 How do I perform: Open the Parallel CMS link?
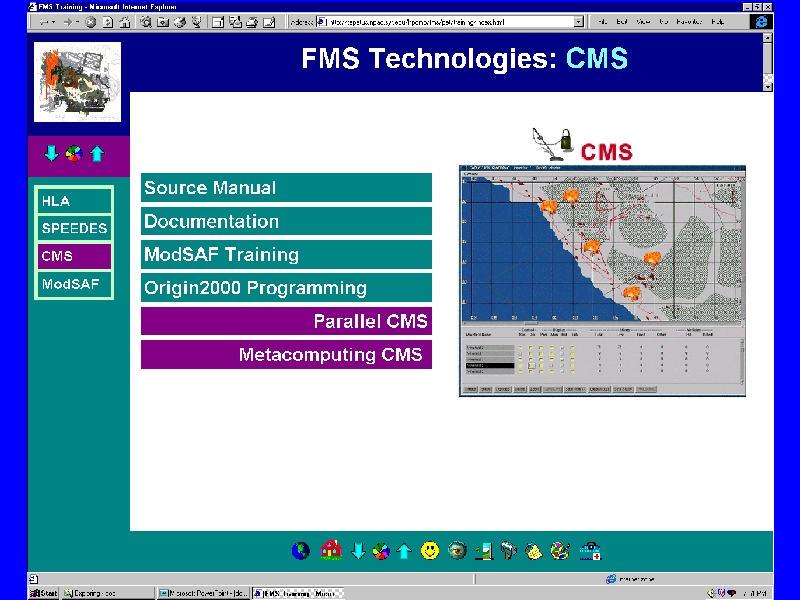coord(286,321)
